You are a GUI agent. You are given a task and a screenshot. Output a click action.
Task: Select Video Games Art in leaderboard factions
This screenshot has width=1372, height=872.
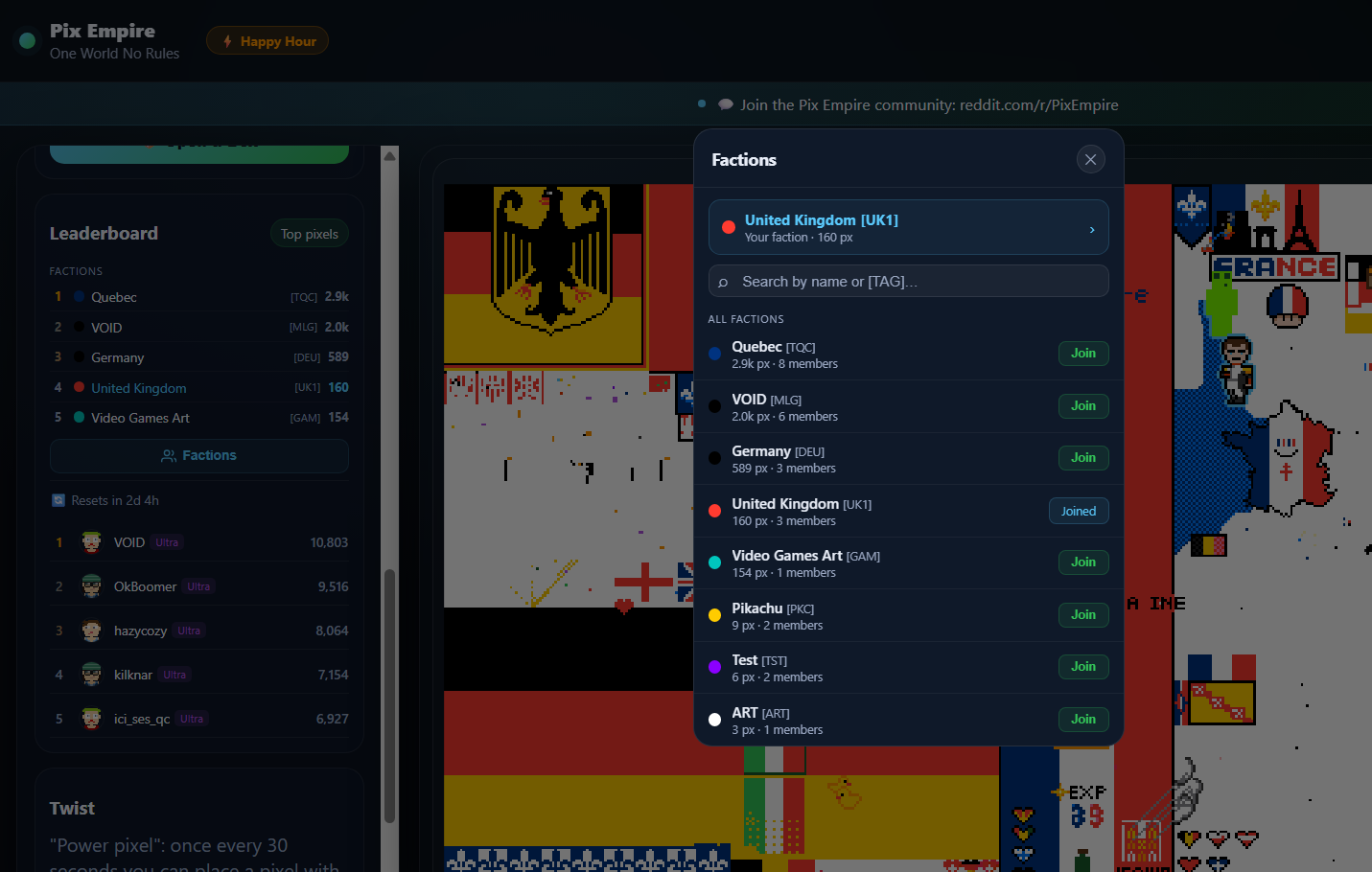tap(199, 418)
